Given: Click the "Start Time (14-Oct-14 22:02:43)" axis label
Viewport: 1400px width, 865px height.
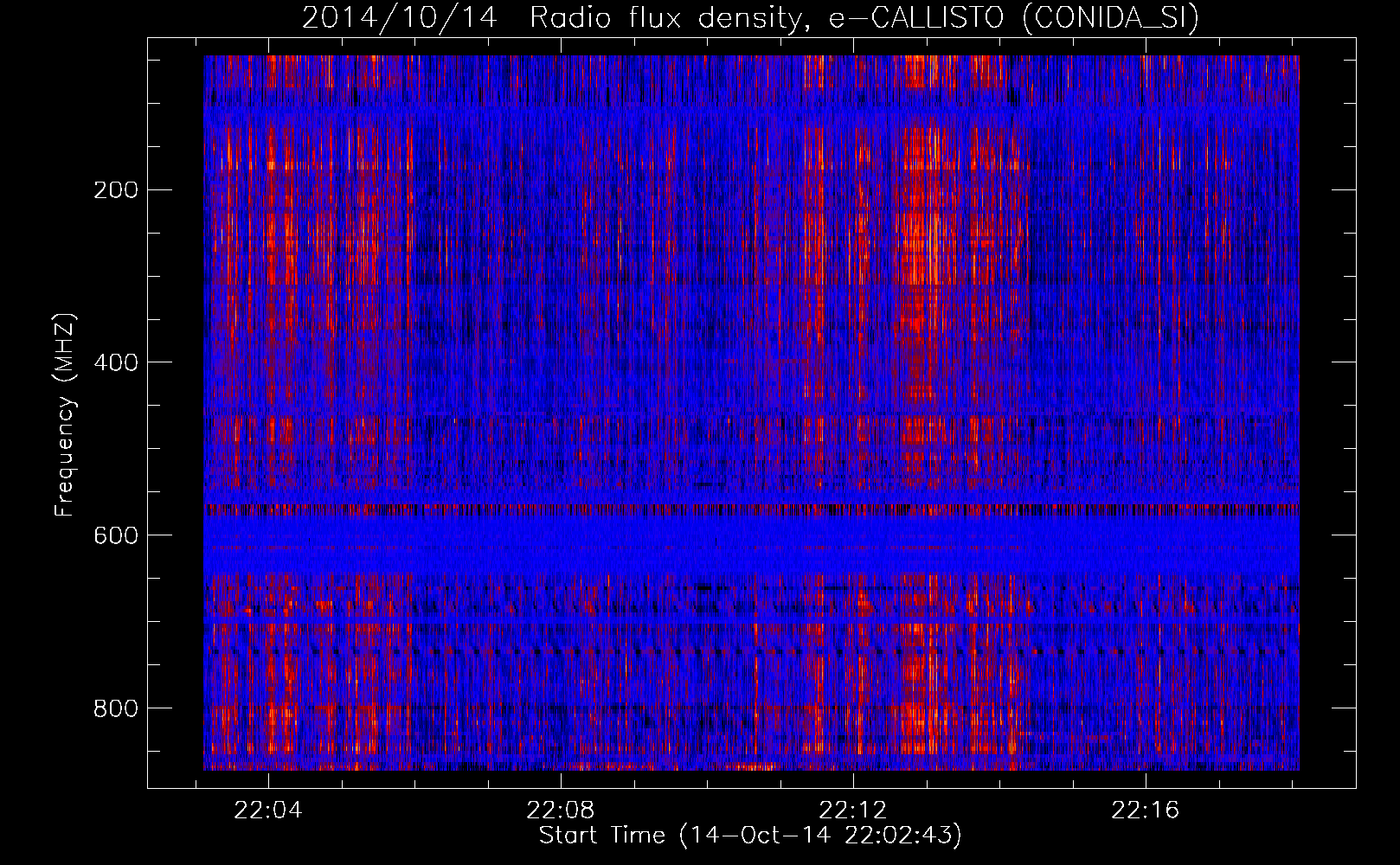Looking at the screenshot, I should tap(750, 836).
